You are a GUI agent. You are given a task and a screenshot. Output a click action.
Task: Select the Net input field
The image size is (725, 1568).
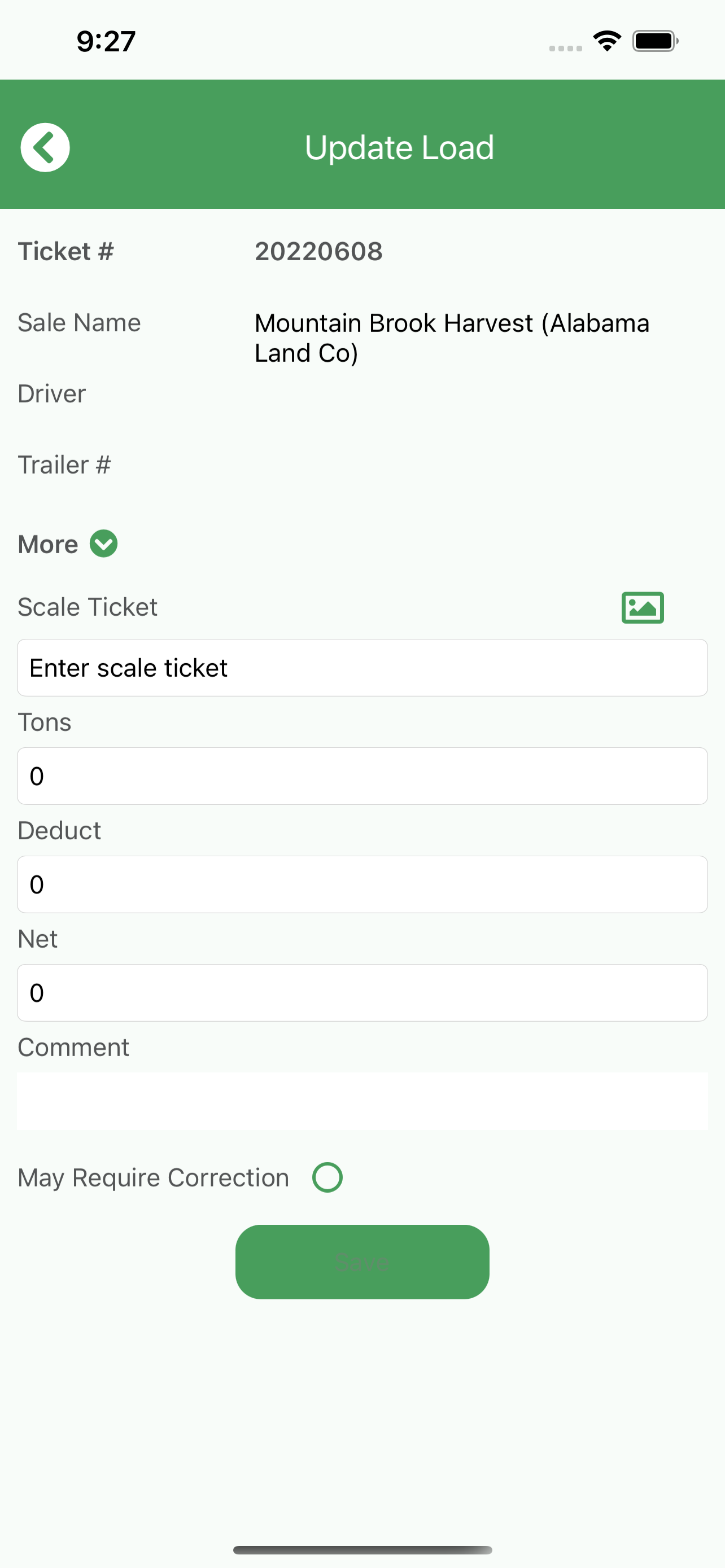click(x=362, y=993)
